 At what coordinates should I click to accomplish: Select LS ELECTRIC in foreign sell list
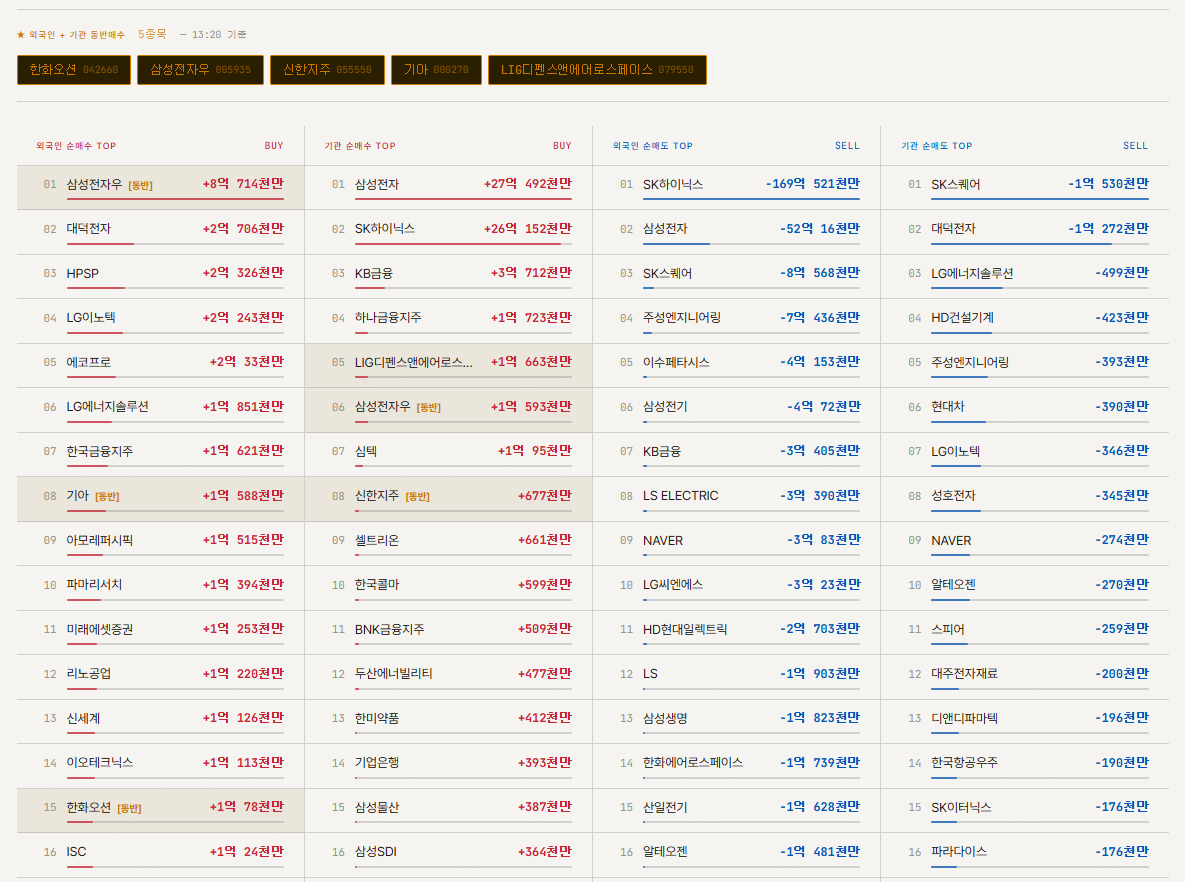tap(737, 499)
